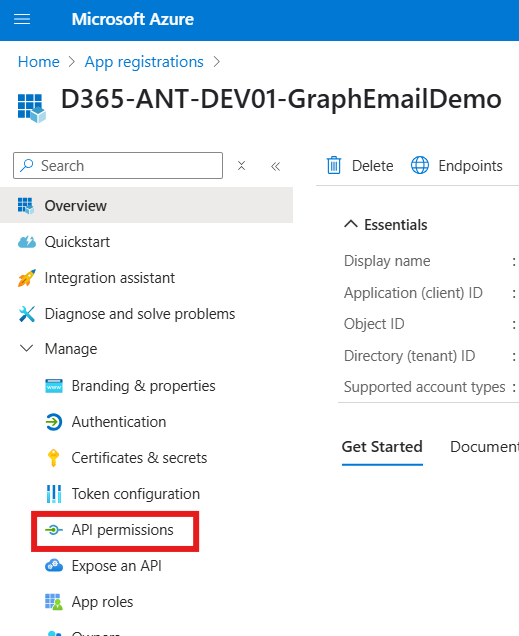Open App registrations breadcrumb
Screen dimensions: 519x636
point(144,62)
